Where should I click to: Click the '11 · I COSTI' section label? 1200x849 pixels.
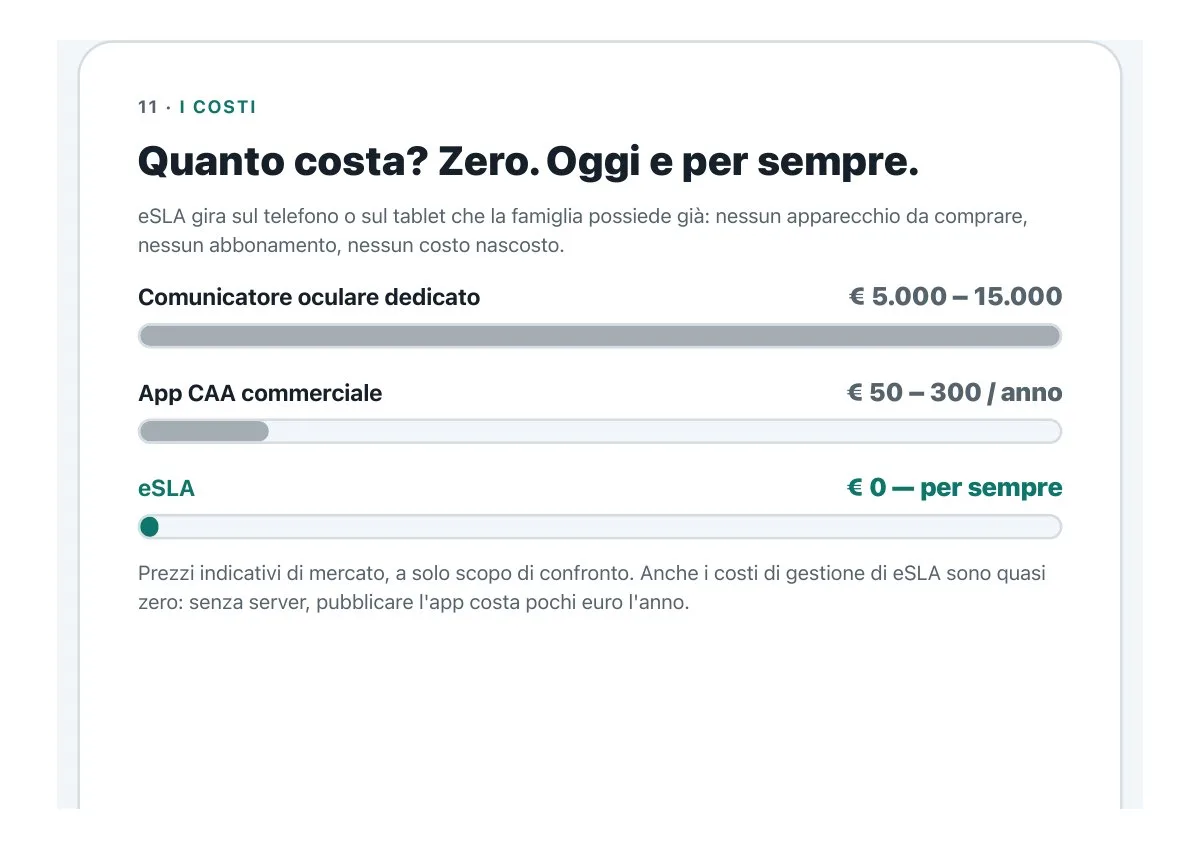click(197, 107)
